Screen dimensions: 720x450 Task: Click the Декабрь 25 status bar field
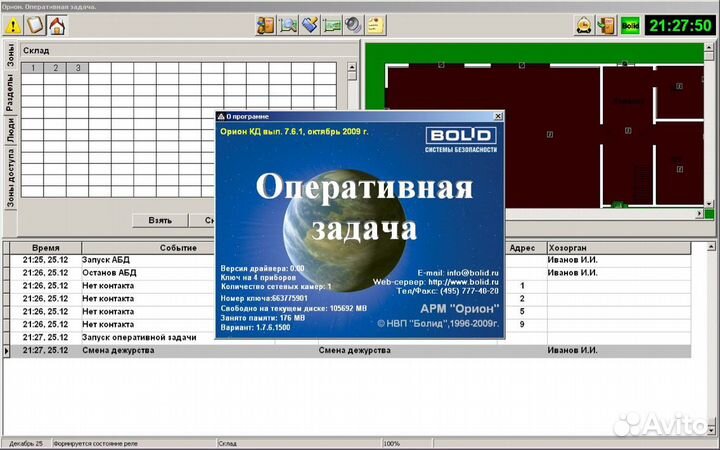tap(26, 444)
